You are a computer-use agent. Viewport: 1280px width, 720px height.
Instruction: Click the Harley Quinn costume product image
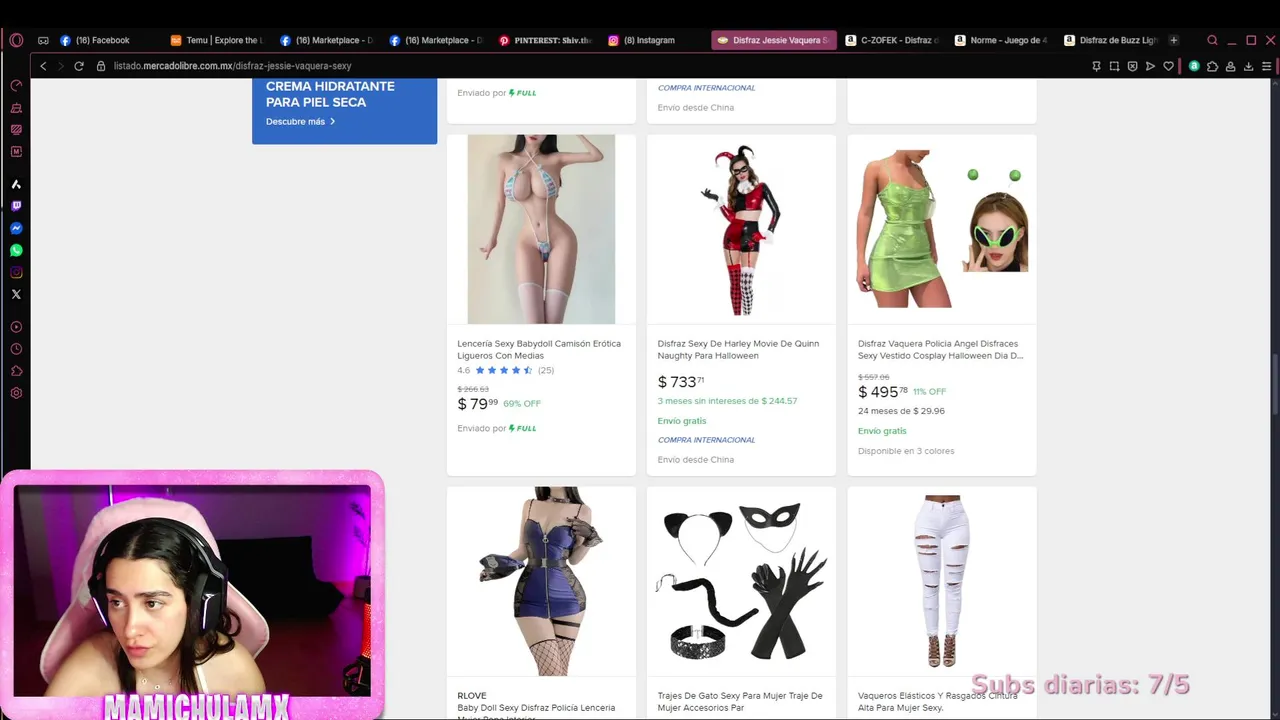coord(741,229)
